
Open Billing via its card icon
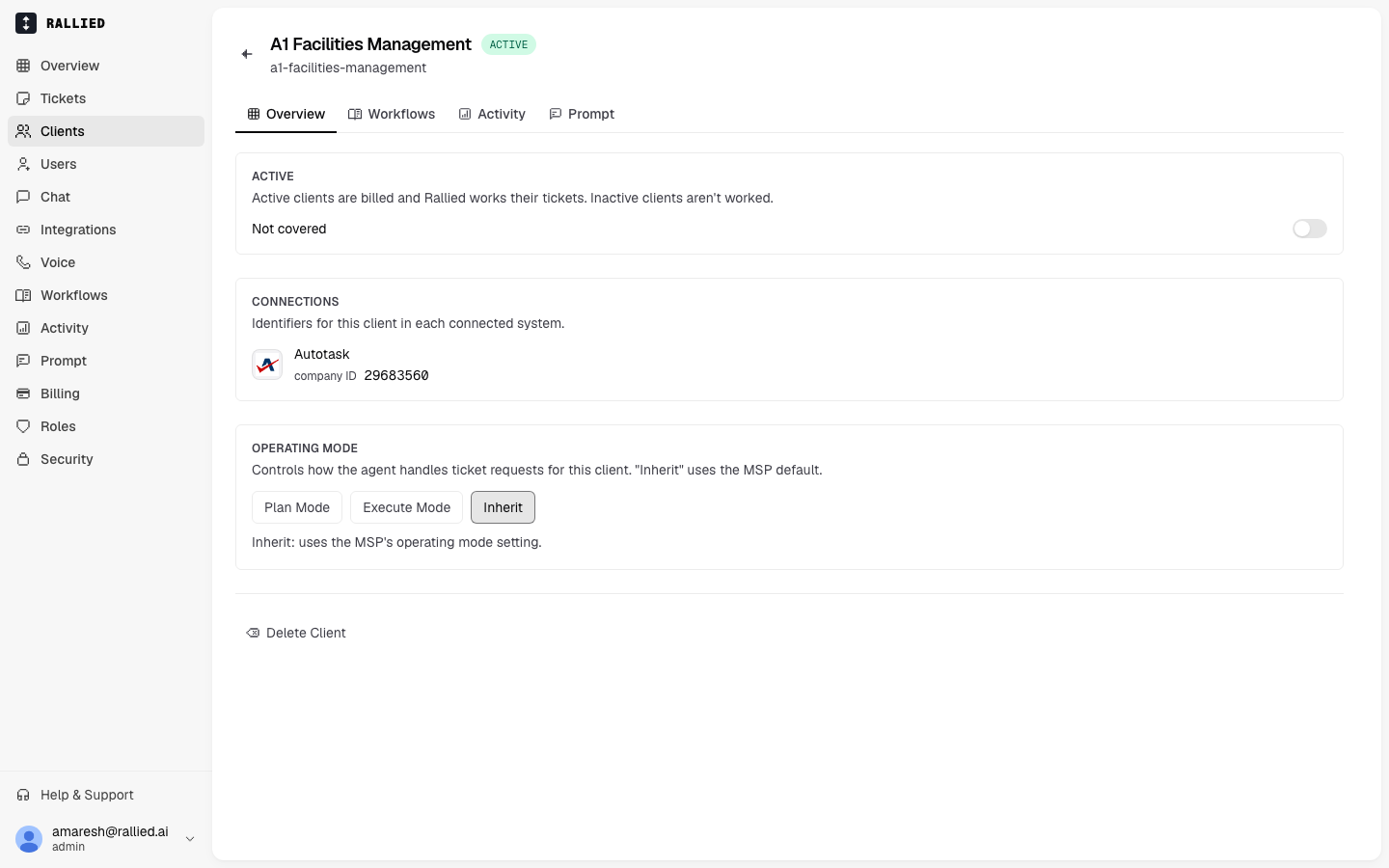pos(23,393)
